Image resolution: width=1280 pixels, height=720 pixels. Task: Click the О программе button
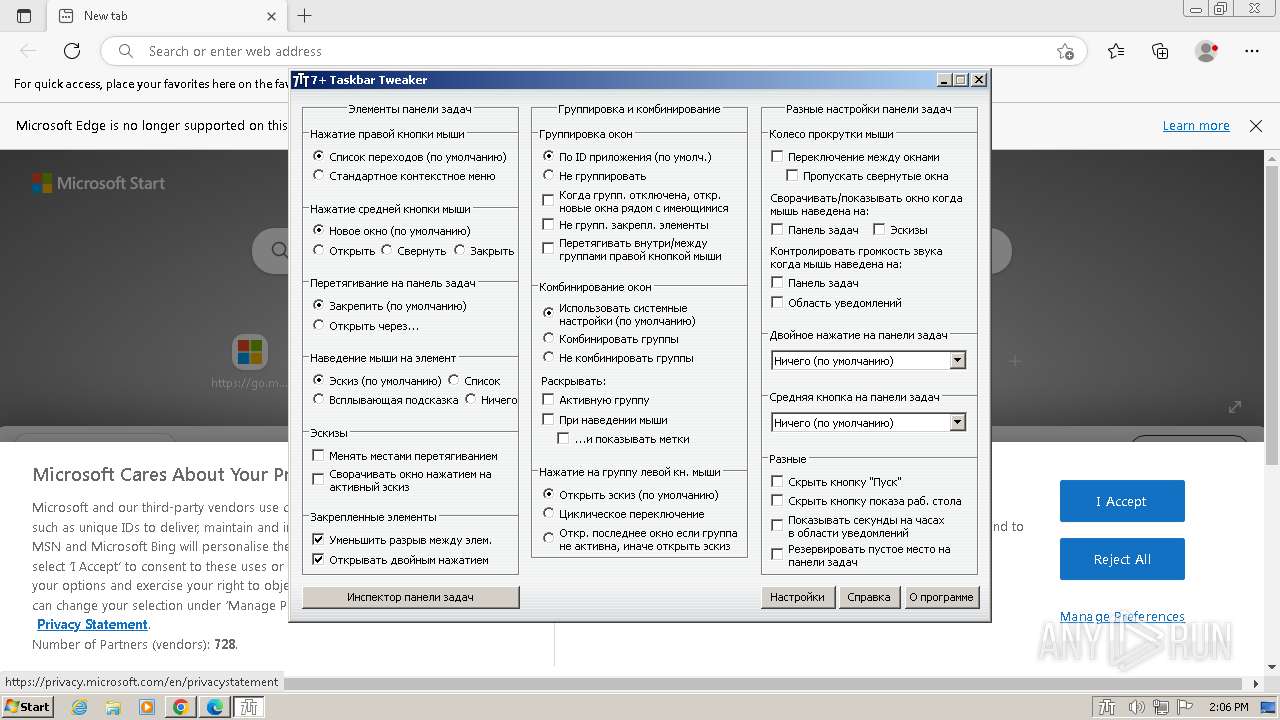coord(941,597)
